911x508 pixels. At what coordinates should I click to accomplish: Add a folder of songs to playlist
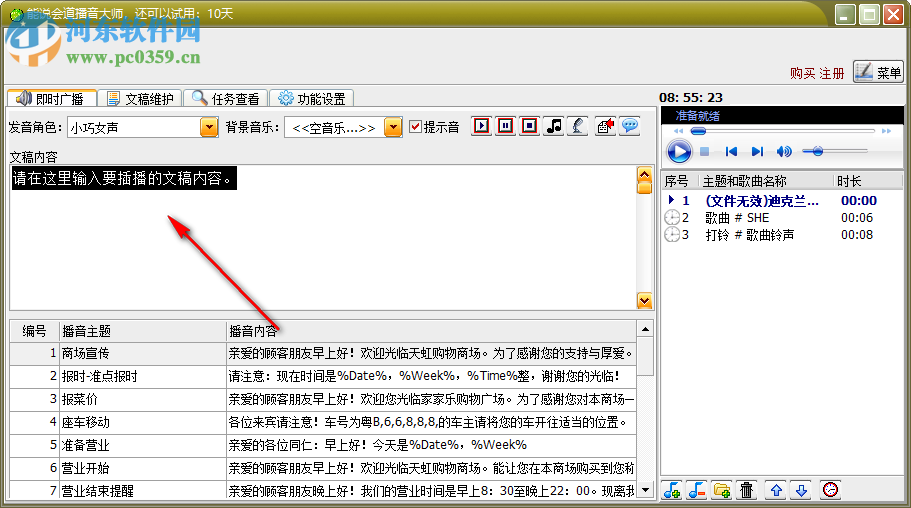(722, 490)
